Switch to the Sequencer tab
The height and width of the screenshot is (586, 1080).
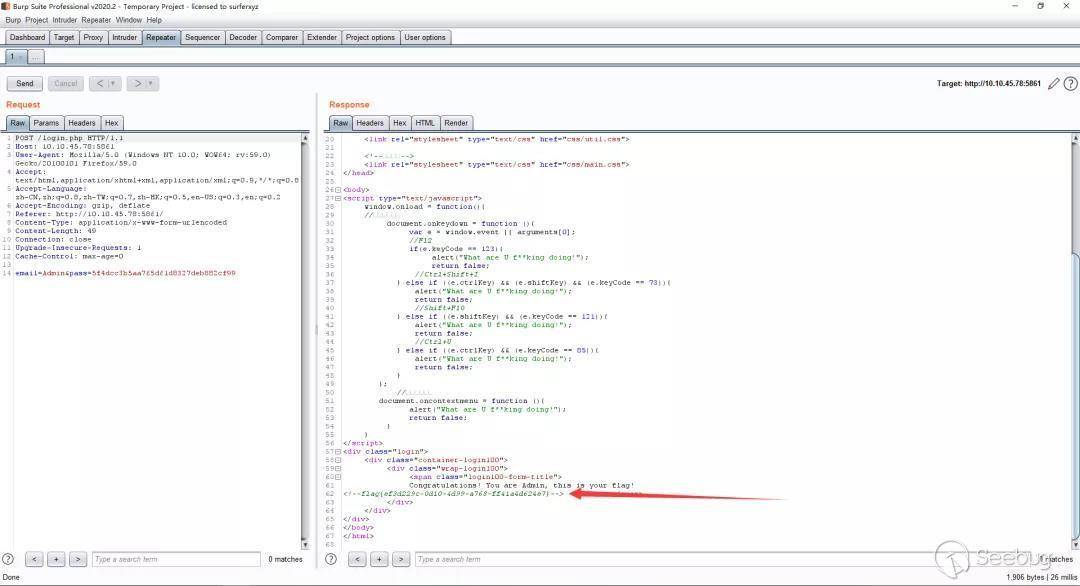tap(202, 37)
